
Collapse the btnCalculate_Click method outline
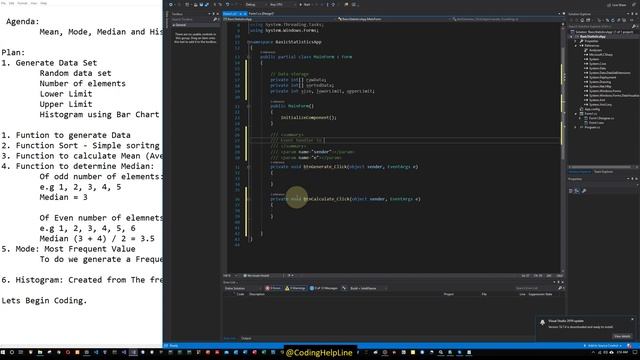pyautogui.click(x=249, y=199)
